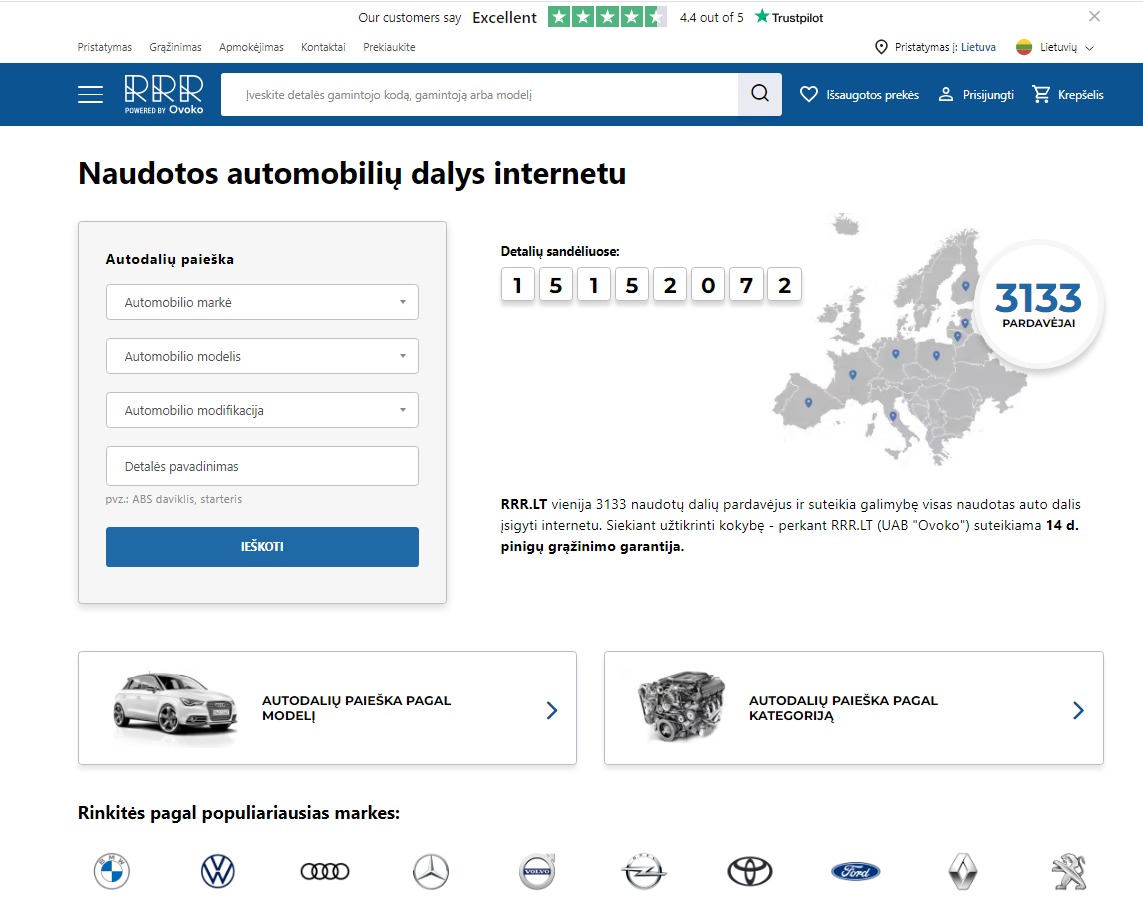Open the Apmokėjimas menu link
Screen dimensions: 1143x897
pos(251,47)
